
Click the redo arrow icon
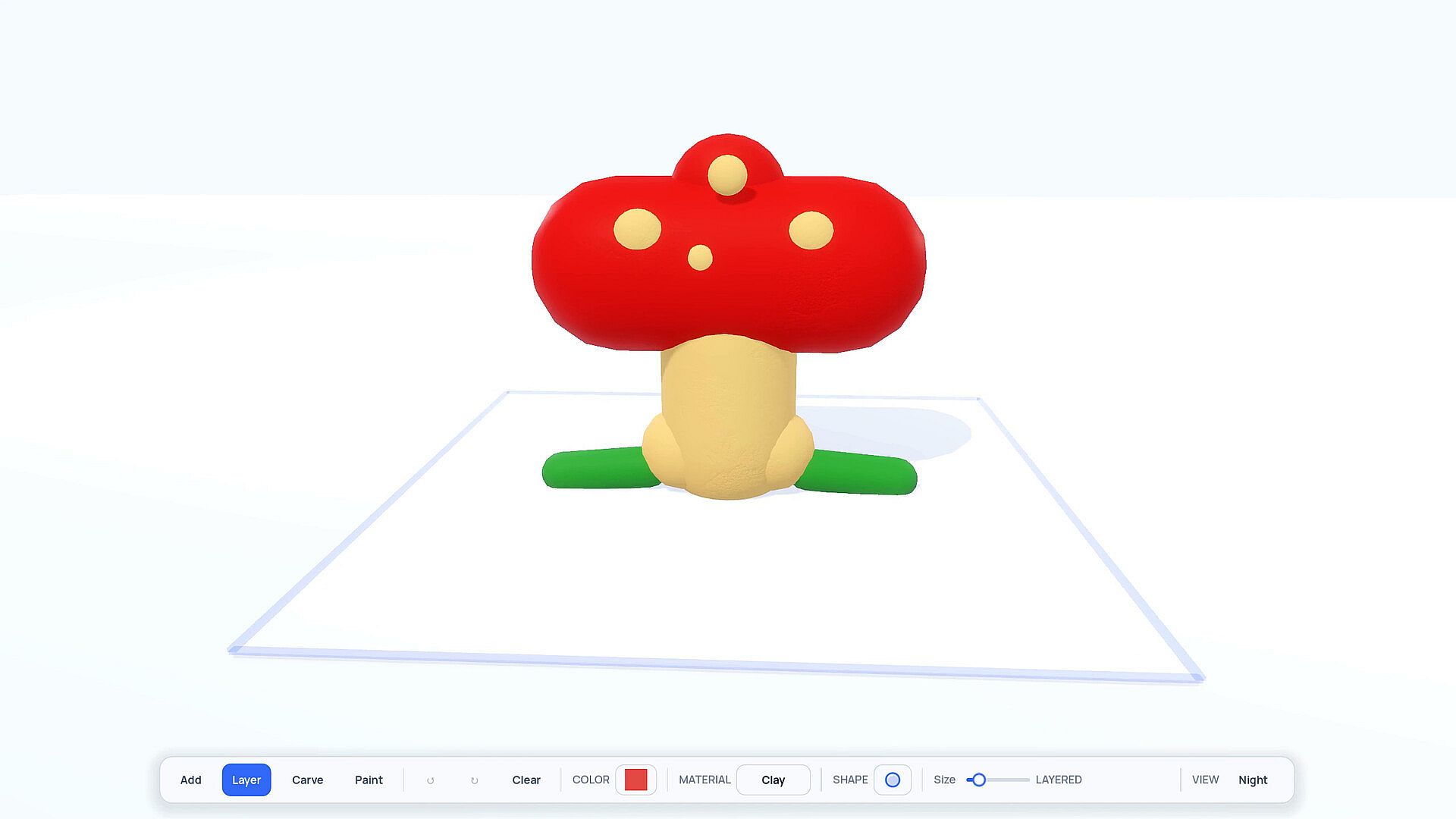coord(475,780)
